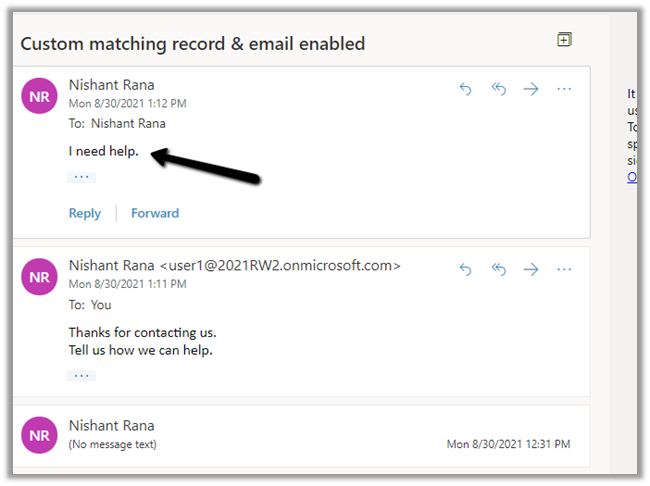Click reply-all icon on the 1:12 PM message
This screenshot has height=486, width=650.
point(498,89)
